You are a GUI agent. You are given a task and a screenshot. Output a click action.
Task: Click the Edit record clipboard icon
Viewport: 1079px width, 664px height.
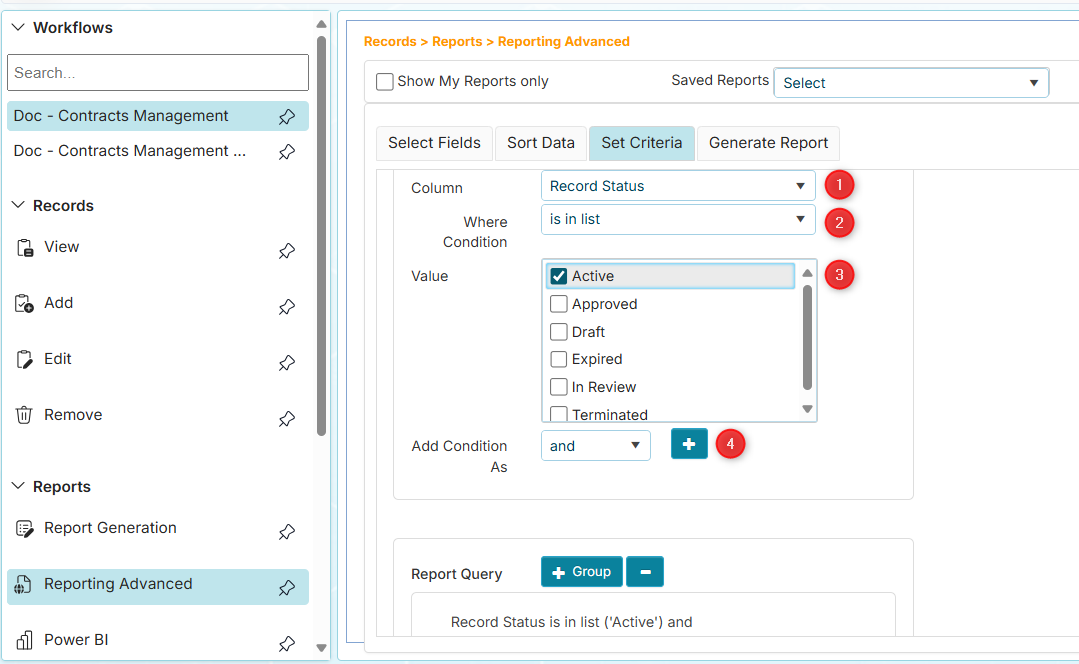tap(25, 359)
